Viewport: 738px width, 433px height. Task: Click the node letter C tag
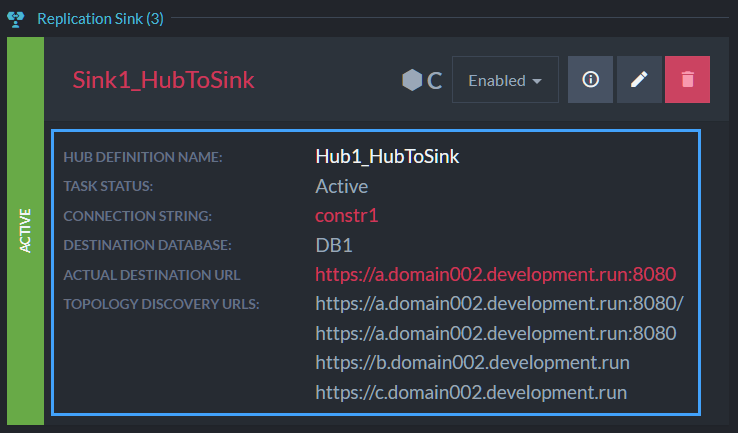click(434, 80)
